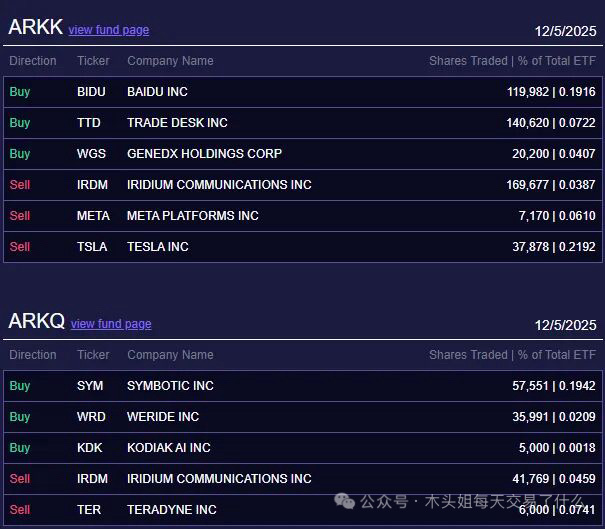Select IRIDIUM COMMUNICATIONS INC in ARKK table

[219, 185]
